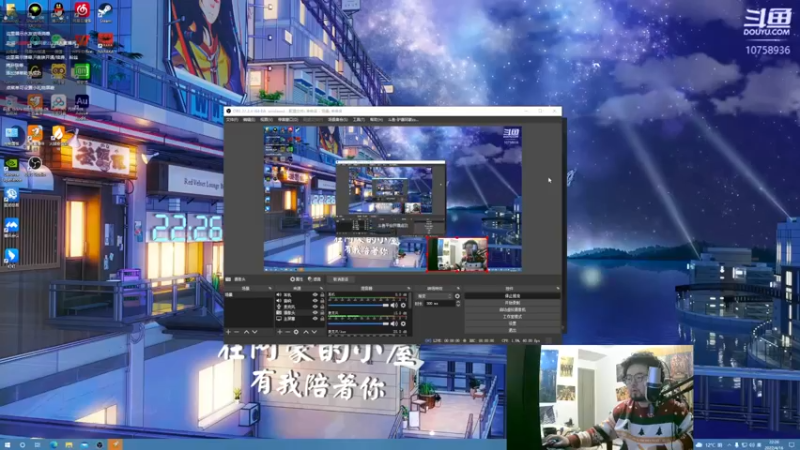Open the 停靠窗口(D) Docks menu

(x=287, y=119)
